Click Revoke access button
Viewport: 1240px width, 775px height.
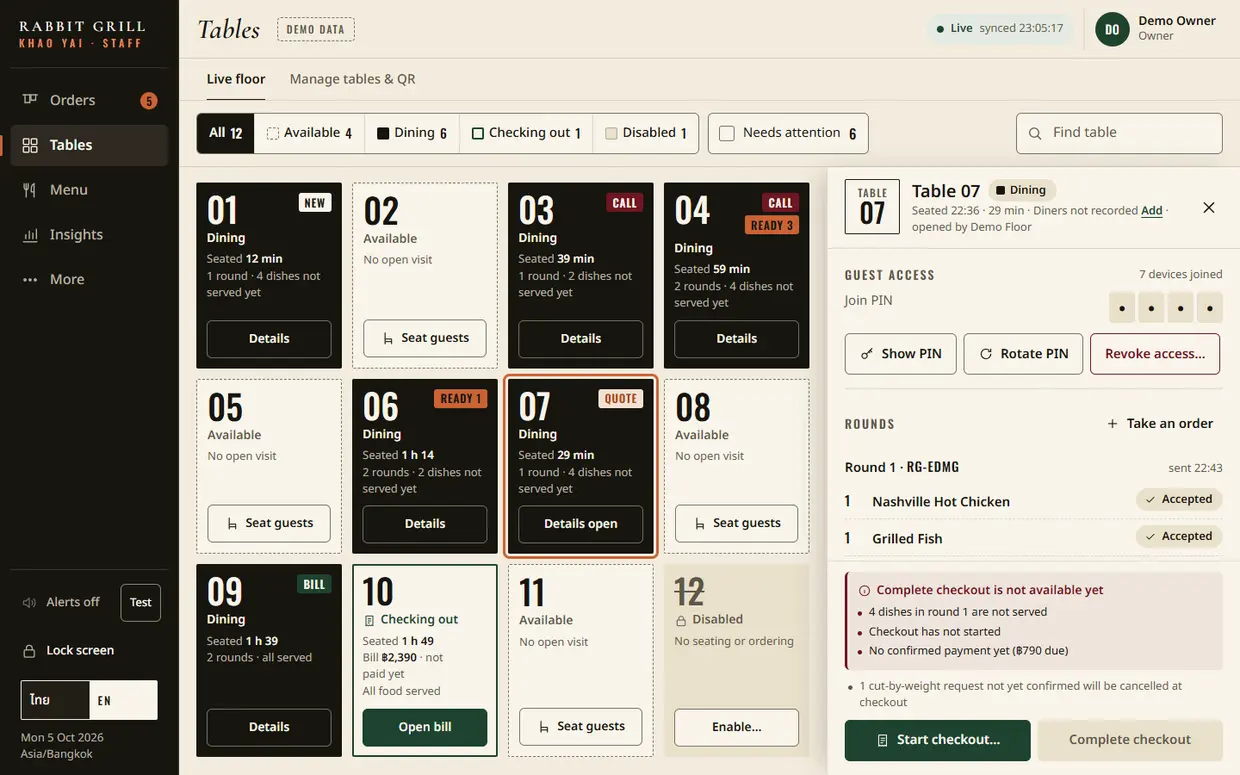[x=1155, y=354]
